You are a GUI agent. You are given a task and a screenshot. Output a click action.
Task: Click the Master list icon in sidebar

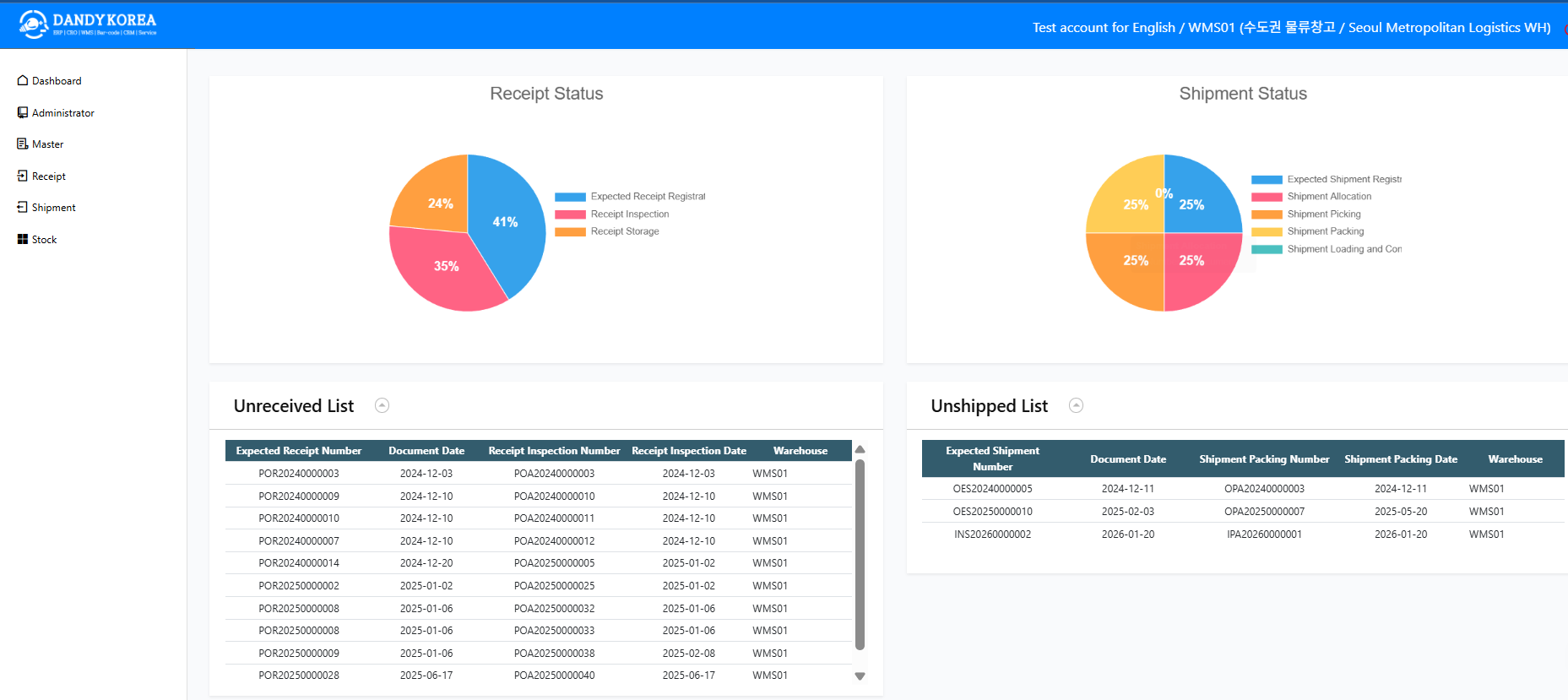[x=23, y=144]
